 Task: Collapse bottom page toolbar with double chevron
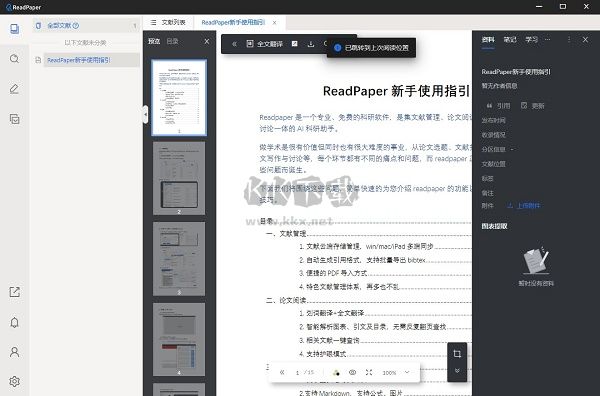pos(282,373)
